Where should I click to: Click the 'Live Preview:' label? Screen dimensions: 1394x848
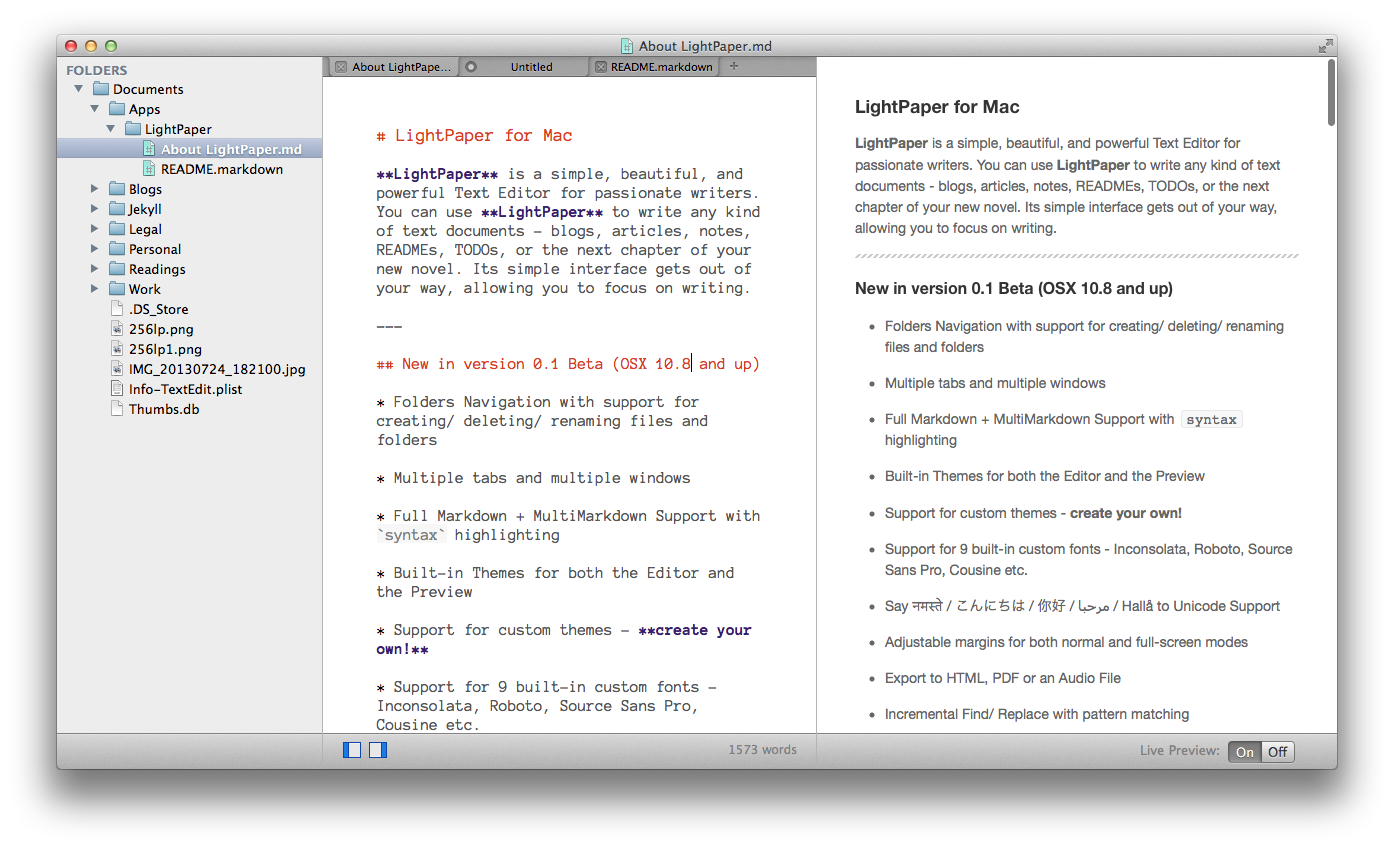[x=1180, y=750]
